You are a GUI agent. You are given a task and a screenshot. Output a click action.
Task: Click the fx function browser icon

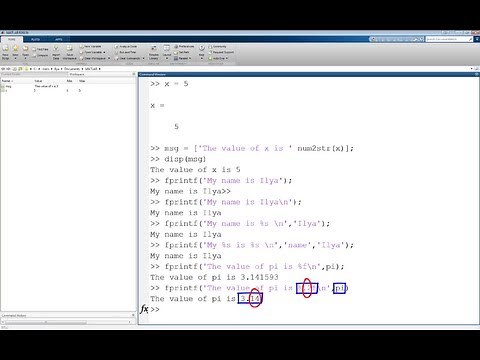(144, 309)
